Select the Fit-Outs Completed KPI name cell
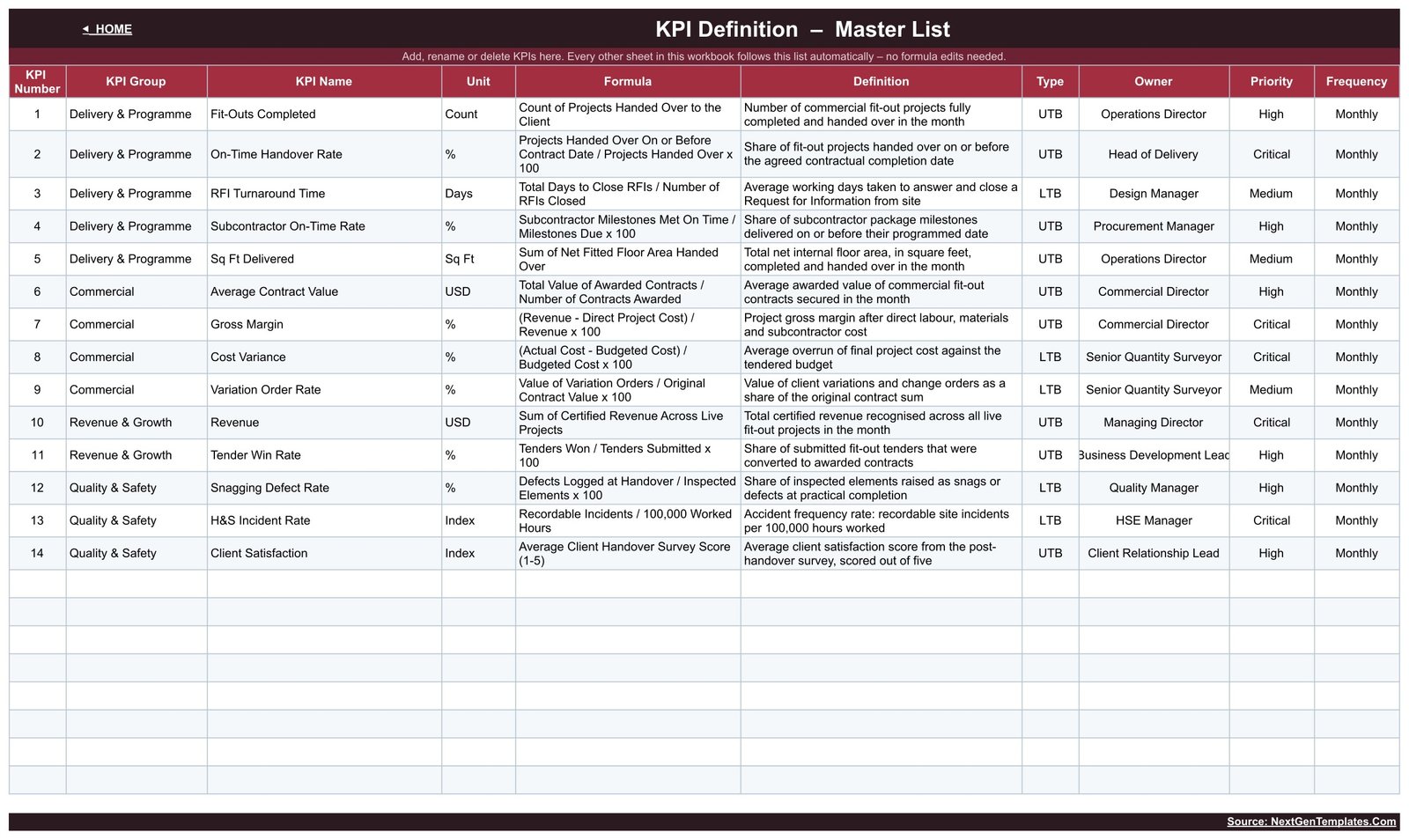The image size is (1409, 840). (x=324, y=114)
